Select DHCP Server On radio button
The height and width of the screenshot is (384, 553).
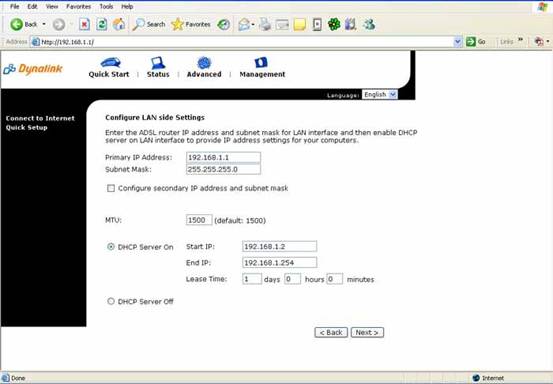click(x=111, y=247)
